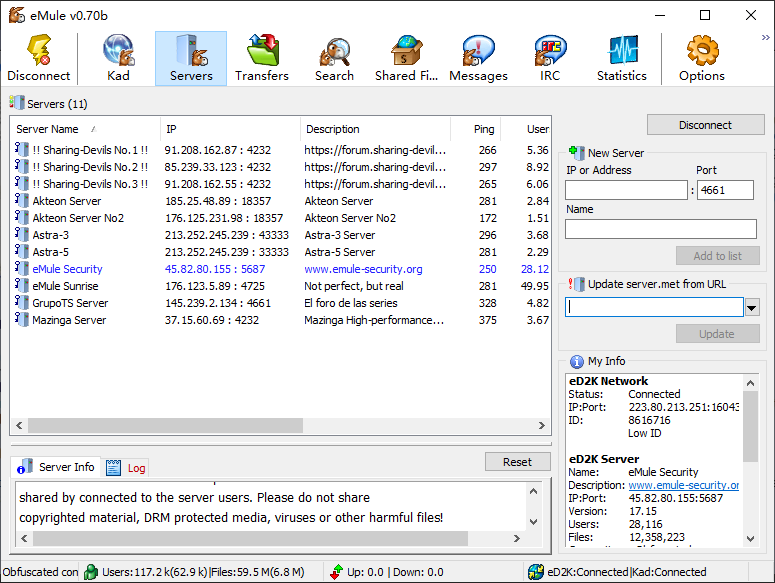Click the Disconnect button above New Server
The height and width of the screenshot is (583, 775).
click(705, 125)
